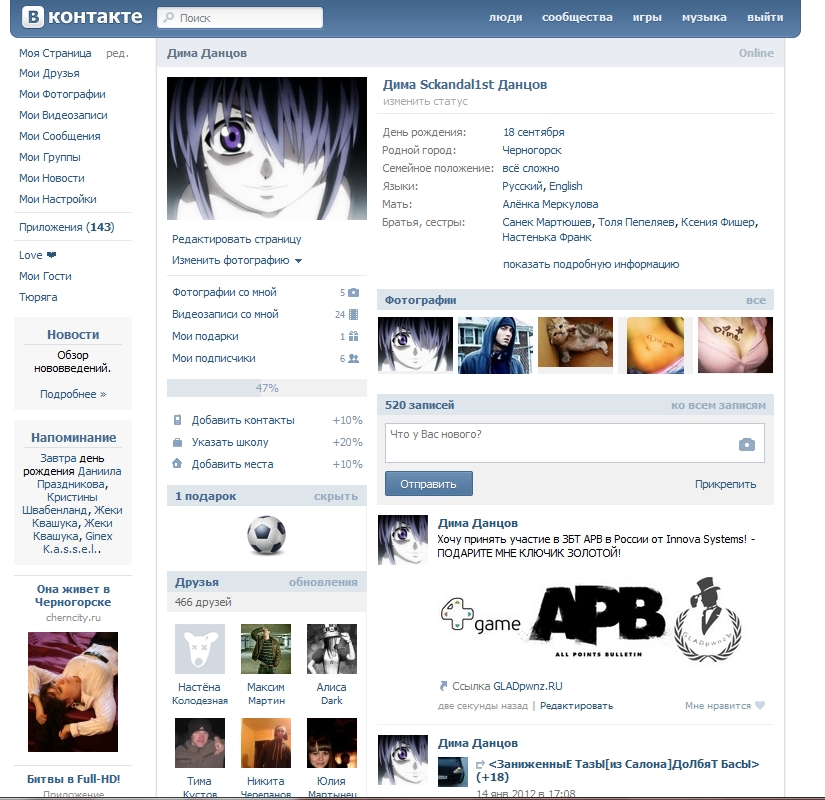Image resolution: width=825 pixels, height=800 pixels.
Task: Click the 47% profile progress bar
Action: [x=267, y=388]
